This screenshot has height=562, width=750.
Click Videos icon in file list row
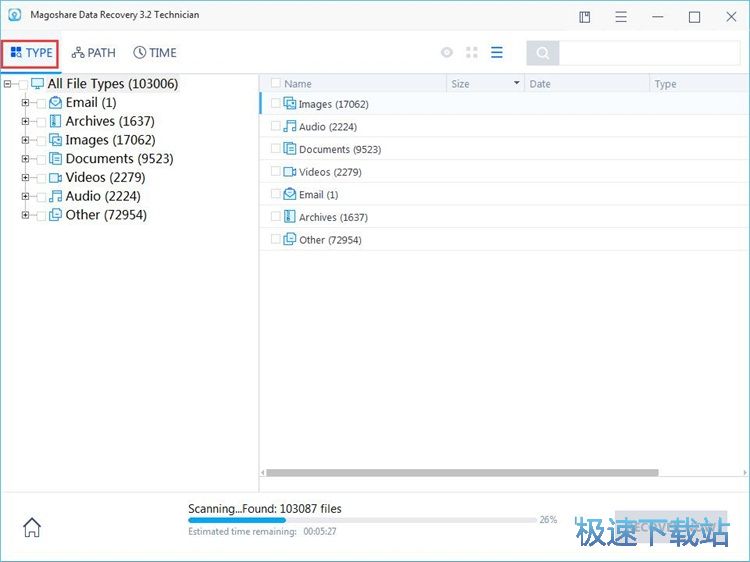pyautogui.click(x=289, y=171)
